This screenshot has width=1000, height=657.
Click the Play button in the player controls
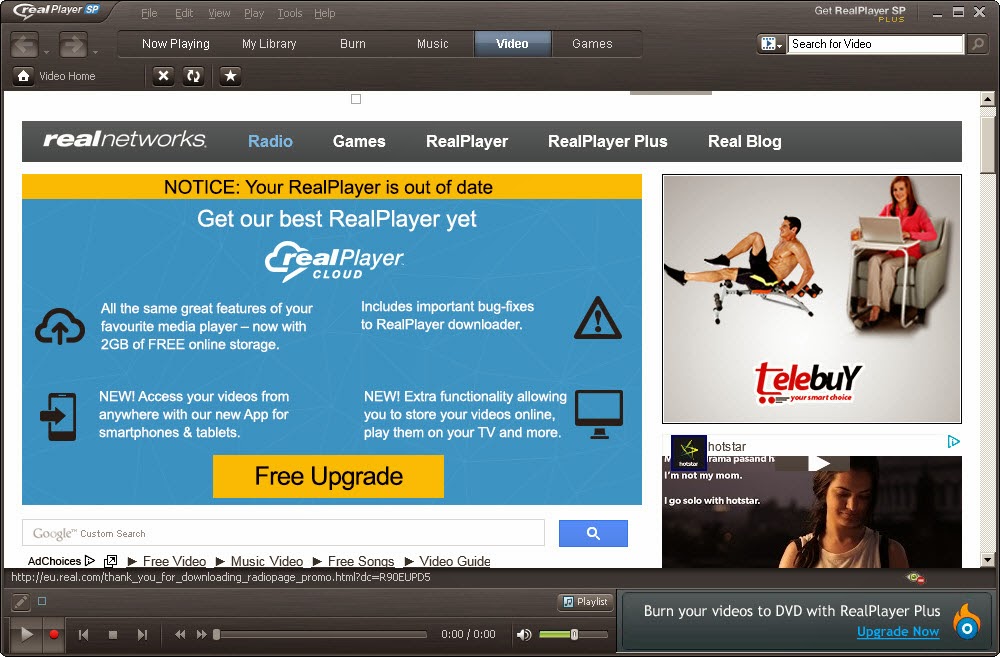pyautogui.click(x=26, y=634)
